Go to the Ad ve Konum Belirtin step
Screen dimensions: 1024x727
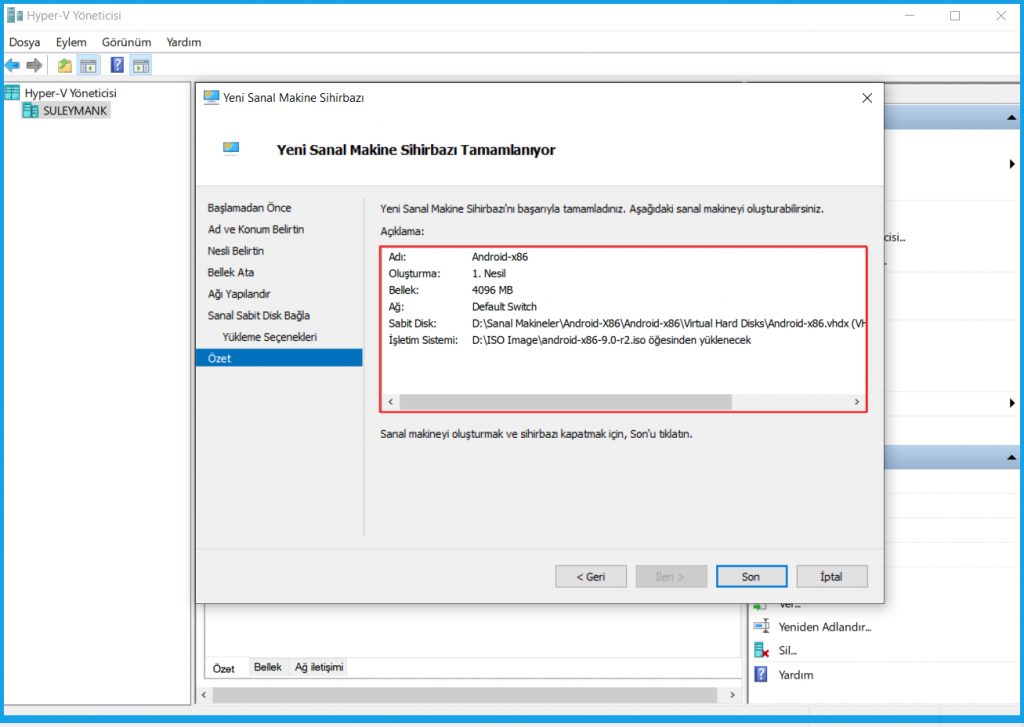[256, 229]
